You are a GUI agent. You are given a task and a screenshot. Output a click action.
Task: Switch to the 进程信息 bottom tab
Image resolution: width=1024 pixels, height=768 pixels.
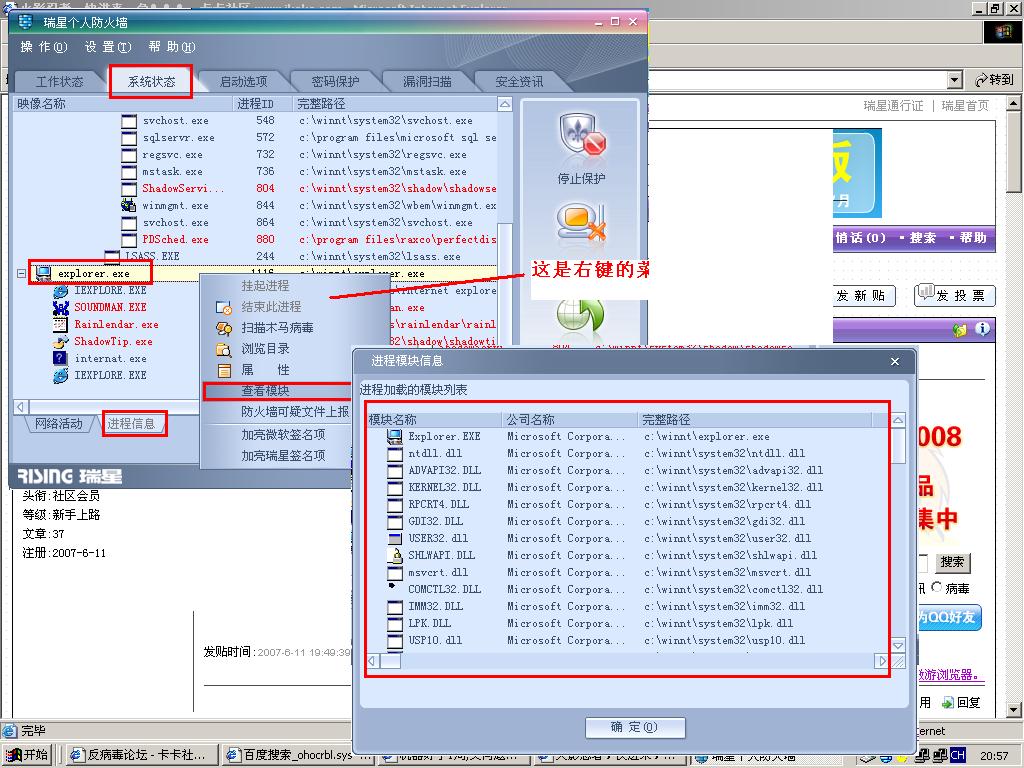pyautogui.click(x=131, y=424)
